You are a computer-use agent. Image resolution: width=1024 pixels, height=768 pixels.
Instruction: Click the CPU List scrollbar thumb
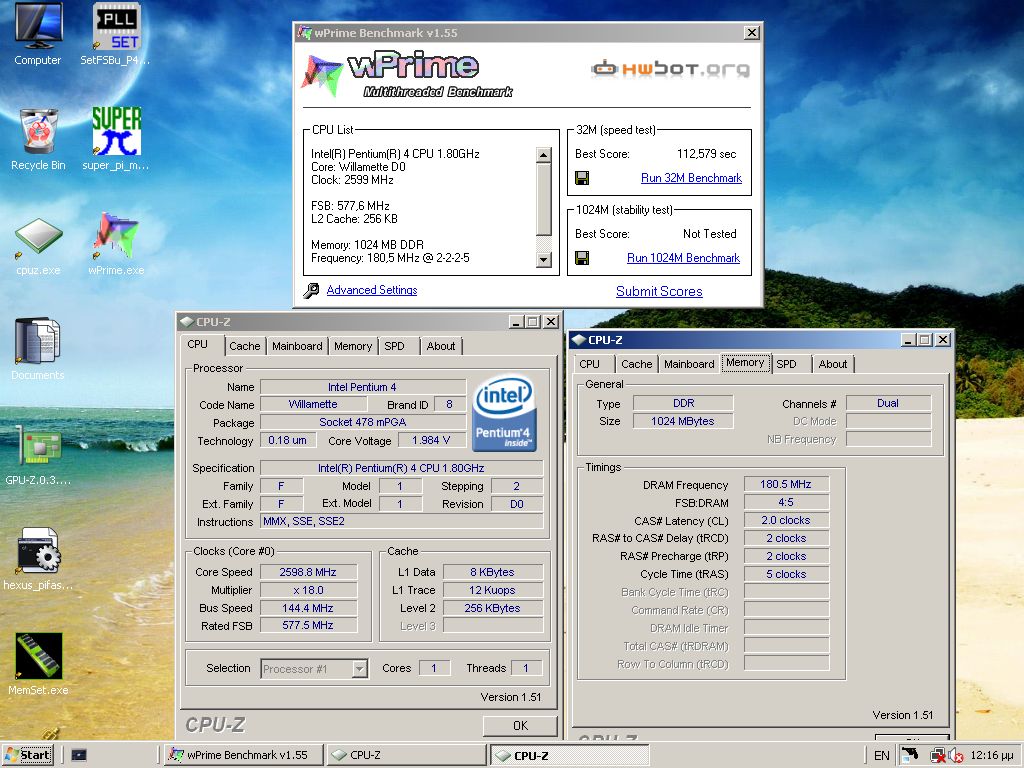pos(543,199)
